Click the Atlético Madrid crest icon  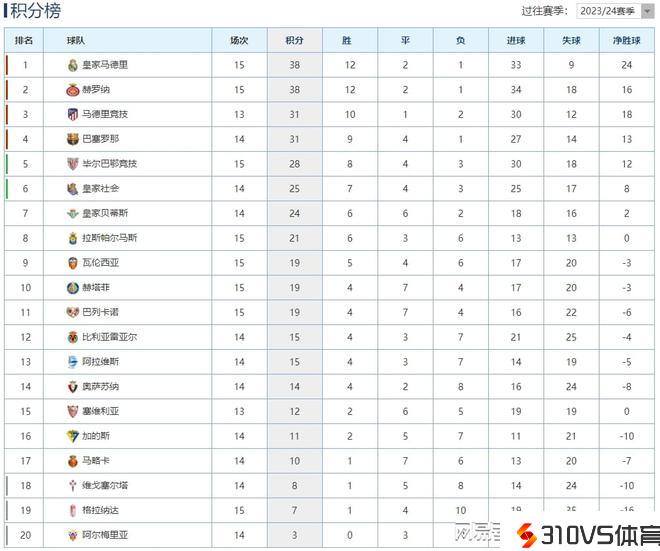72,114
